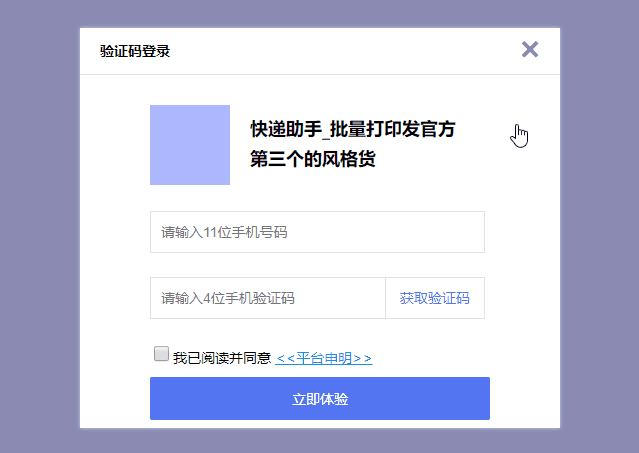This screenshot has width=639, height=453.
Task: Click the 我已阅读并同意 label text
Action: [222, 358]
